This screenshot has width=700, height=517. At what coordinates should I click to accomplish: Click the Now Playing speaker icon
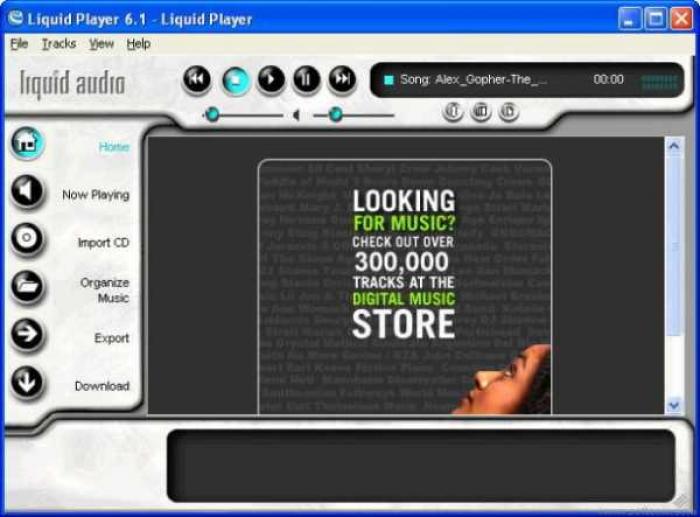pos(27,192)
